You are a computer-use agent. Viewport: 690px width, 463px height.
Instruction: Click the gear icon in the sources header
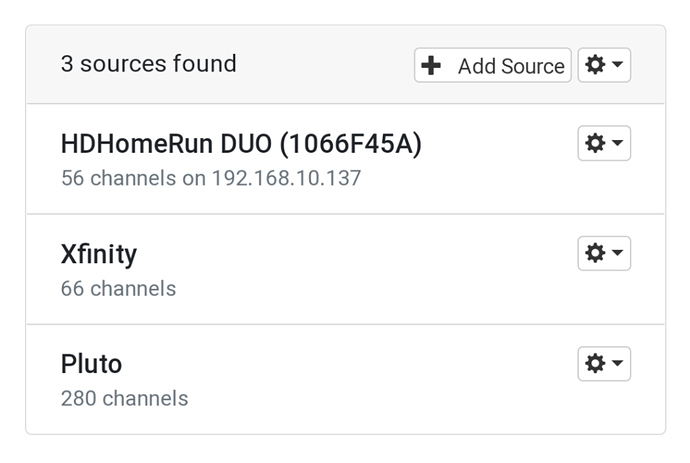click(595, 65)
